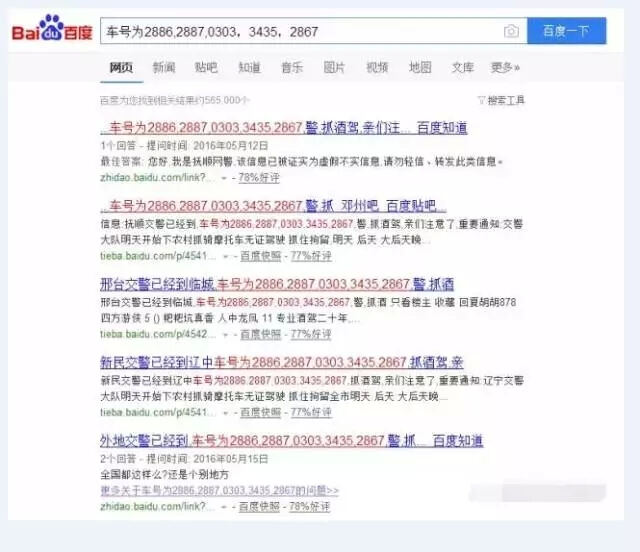Click 77%好评 under 邢台交警 result
This screenshot has height=552, width=640.
tap(311, 335)
